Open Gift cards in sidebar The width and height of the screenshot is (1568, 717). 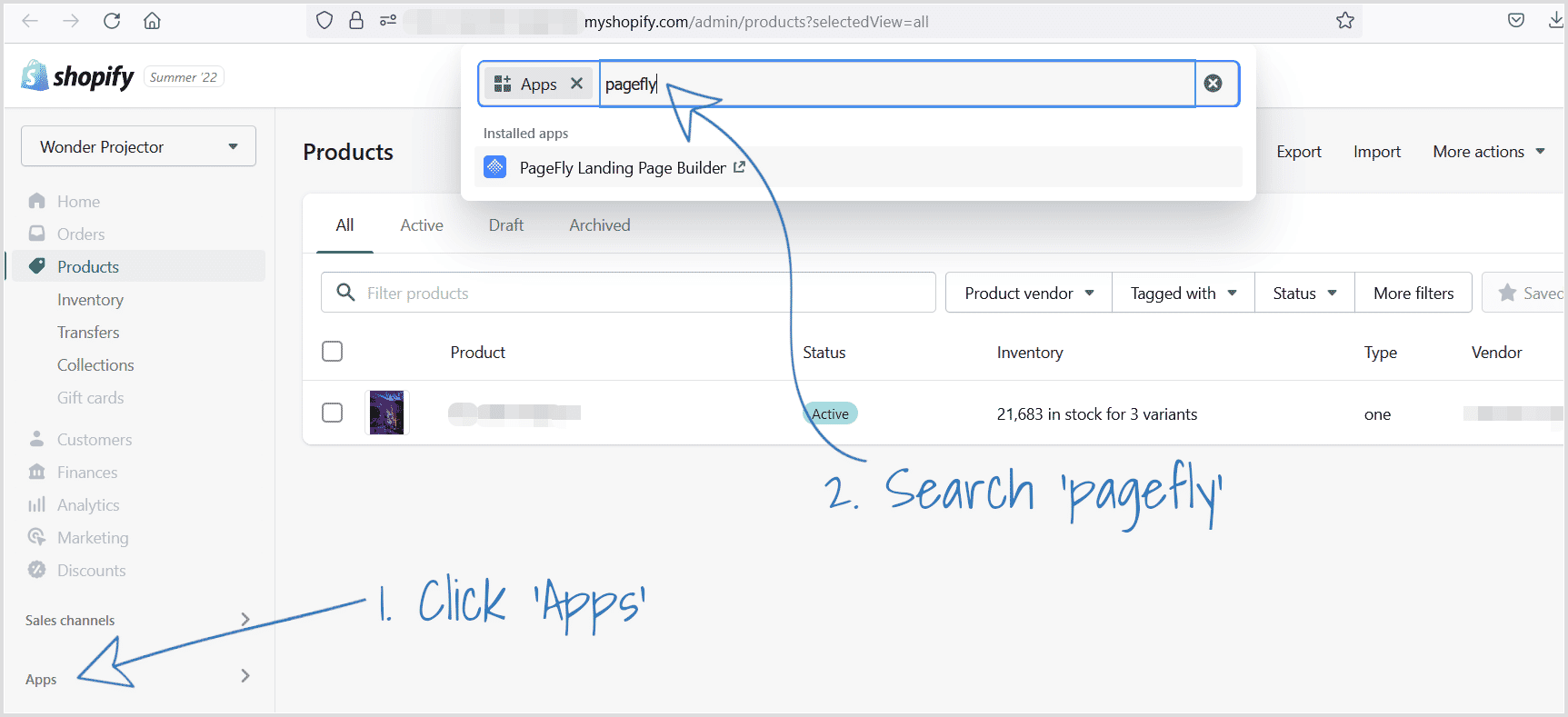point(90,398)
